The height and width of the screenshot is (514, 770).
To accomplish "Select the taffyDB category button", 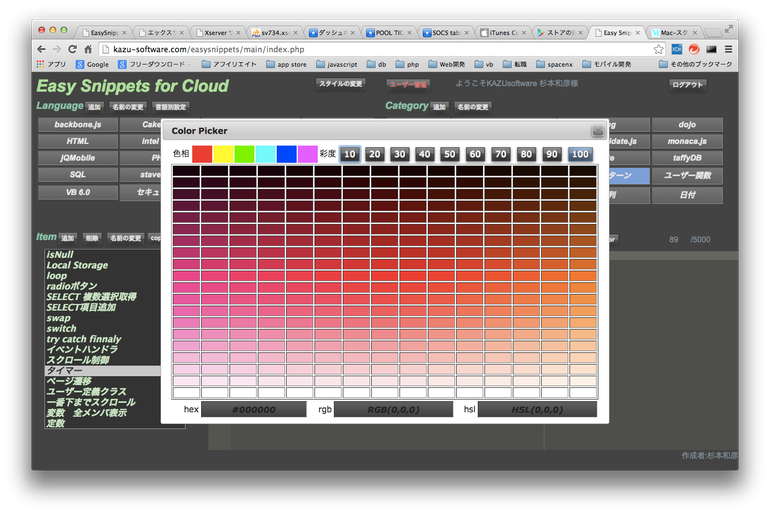I will click(687, 158).
